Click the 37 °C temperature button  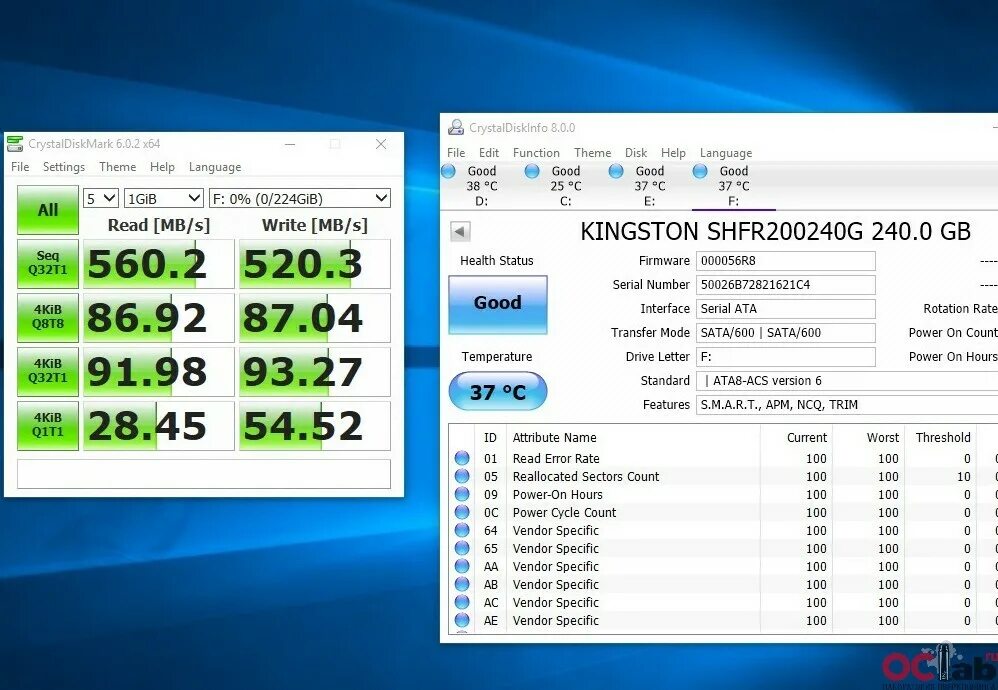[498, 391]
